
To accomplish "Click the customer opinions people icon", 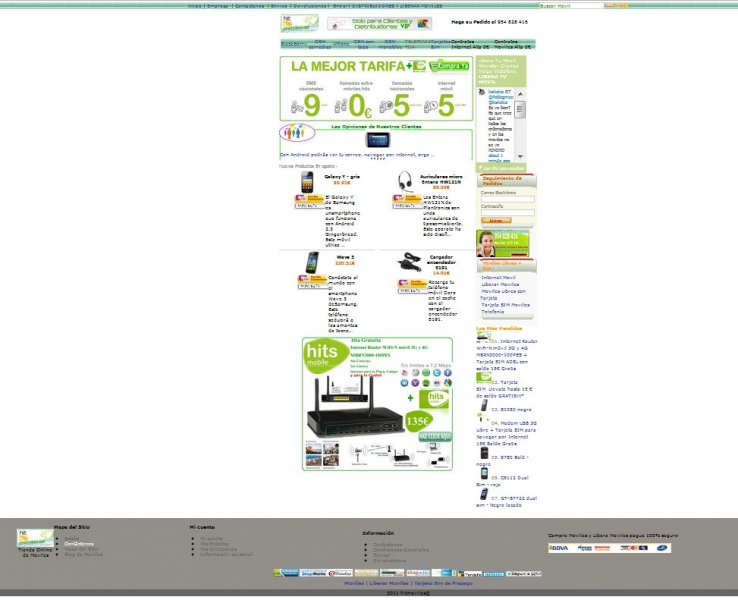I will (297, 133).
